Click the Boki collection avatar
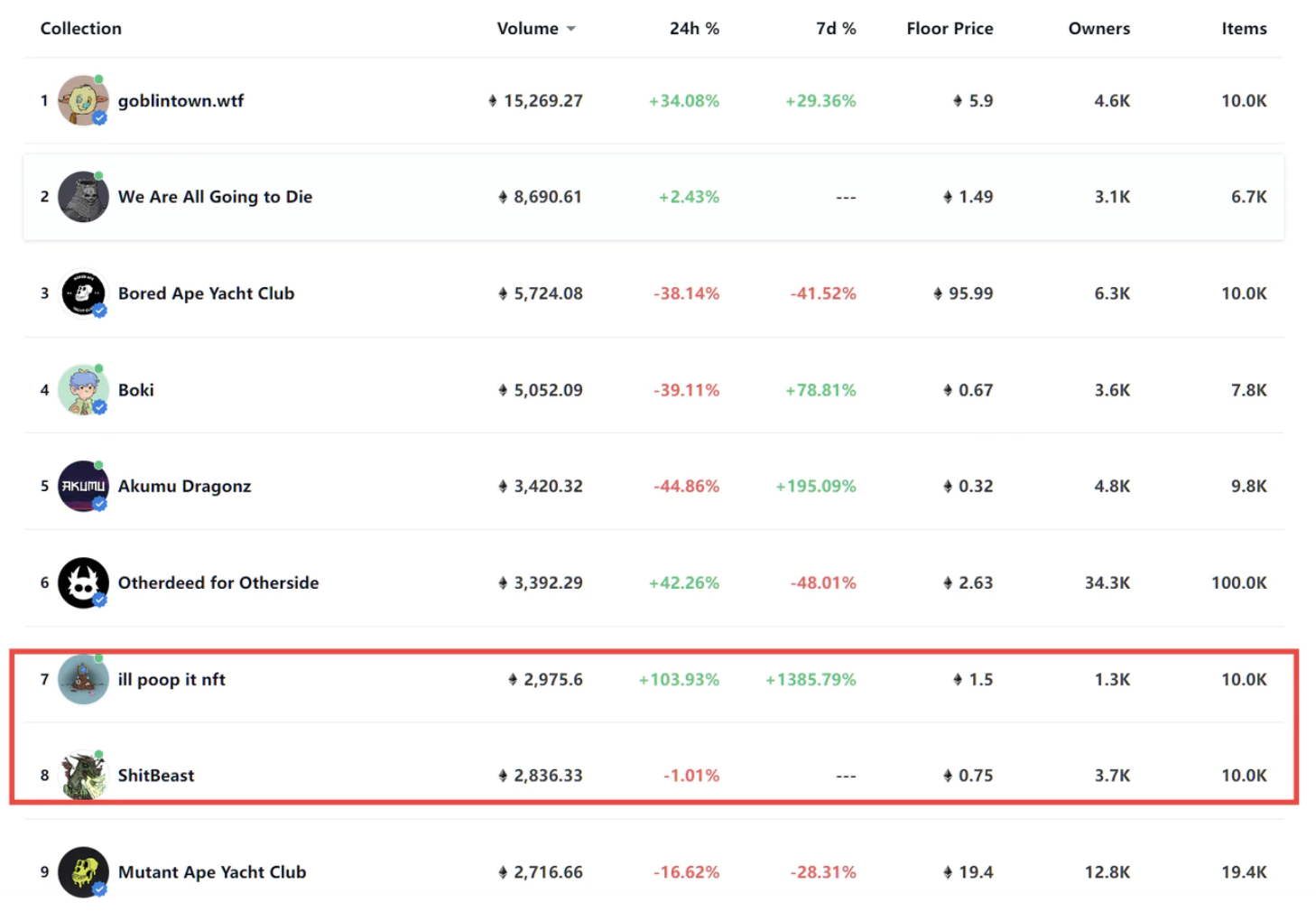The height and width of the screenshot is (912, 1316). [83, 390]
